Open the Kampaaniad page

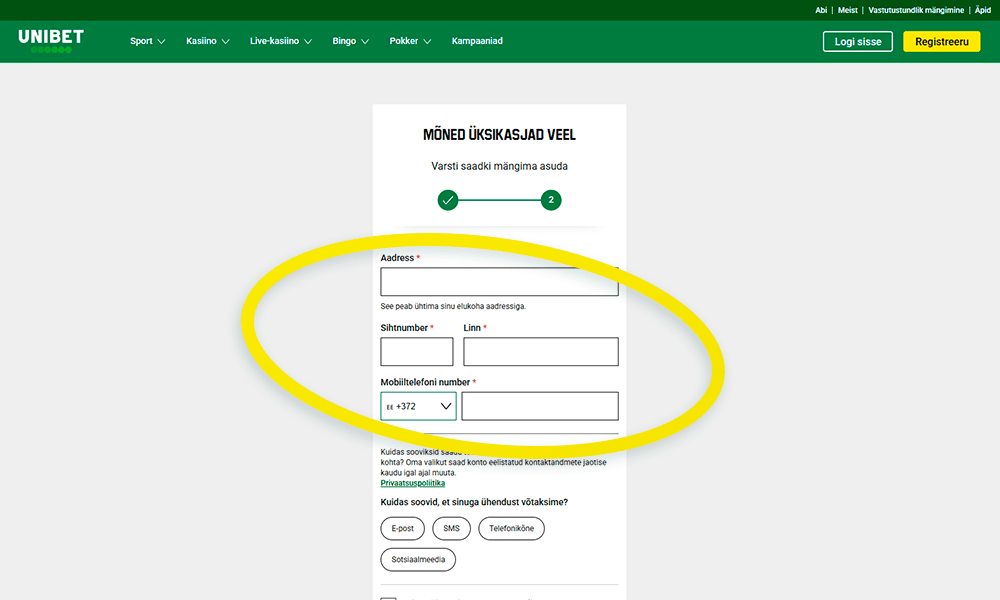pyautogui.click(x=477, y=41)
